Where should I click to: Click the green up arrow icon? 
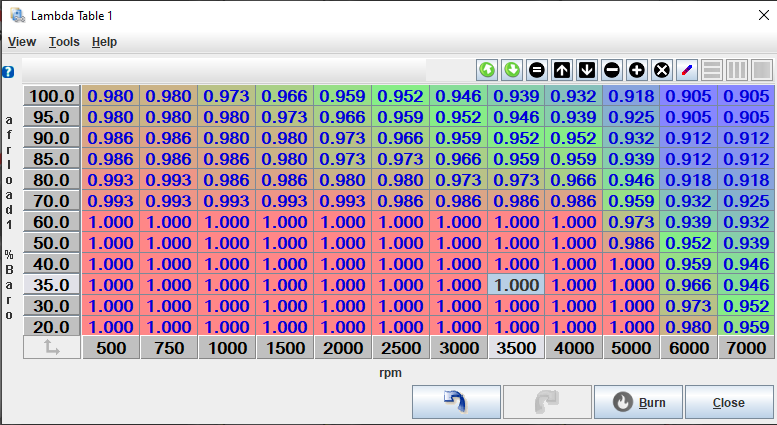487,70
